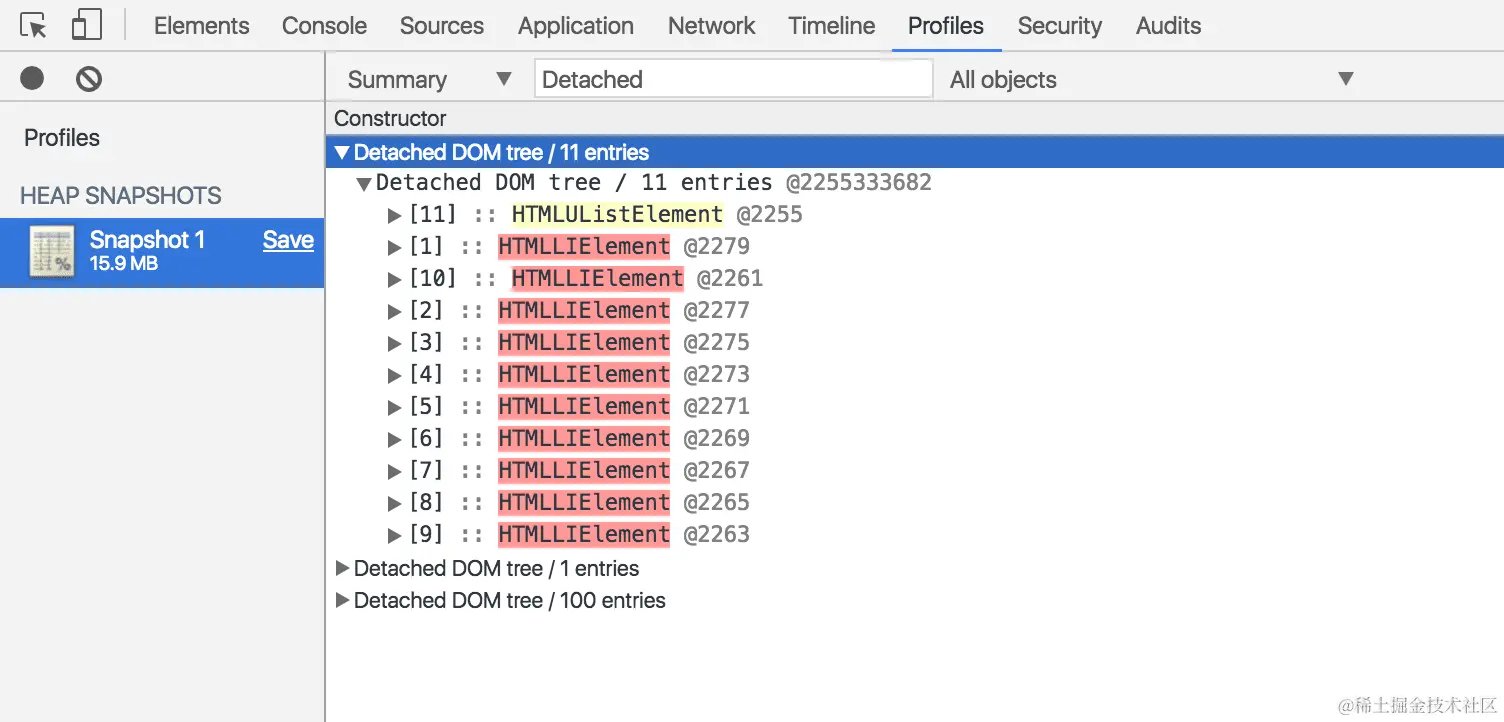Collapse the selected Detached DOM tree / 11 entries row

343,153
